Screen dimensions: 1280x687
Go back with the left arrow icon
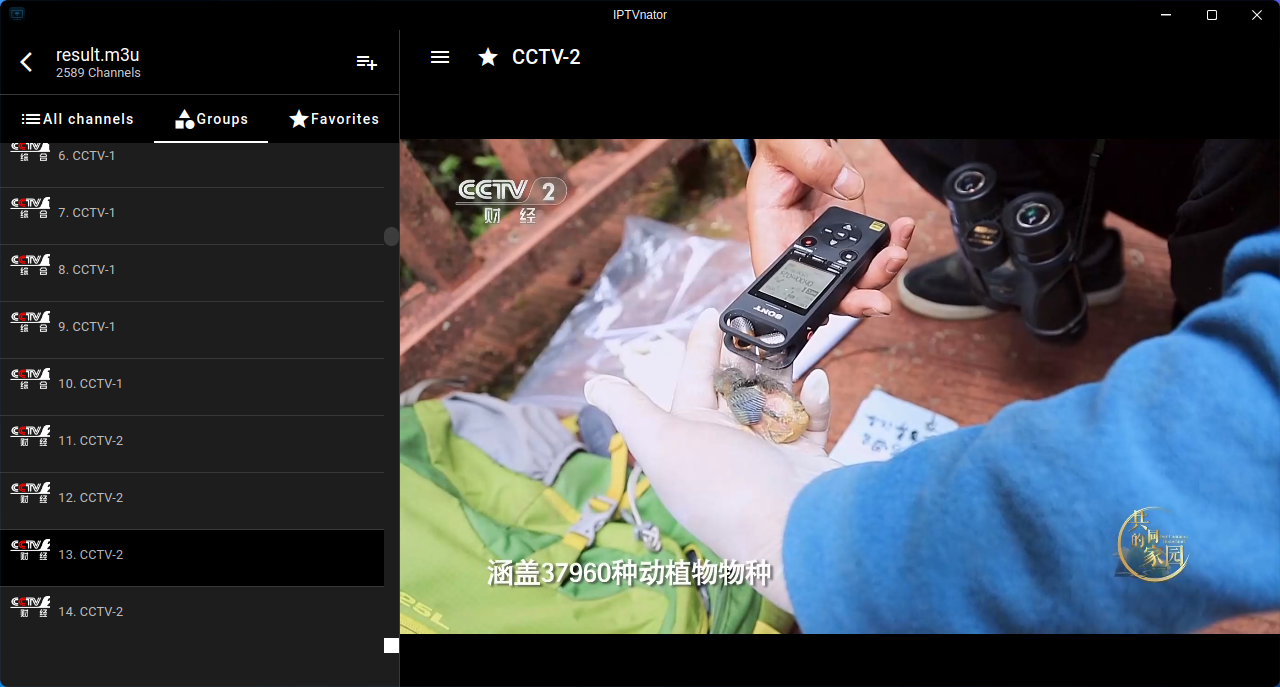pyautogui.click(x=26, y=62)
